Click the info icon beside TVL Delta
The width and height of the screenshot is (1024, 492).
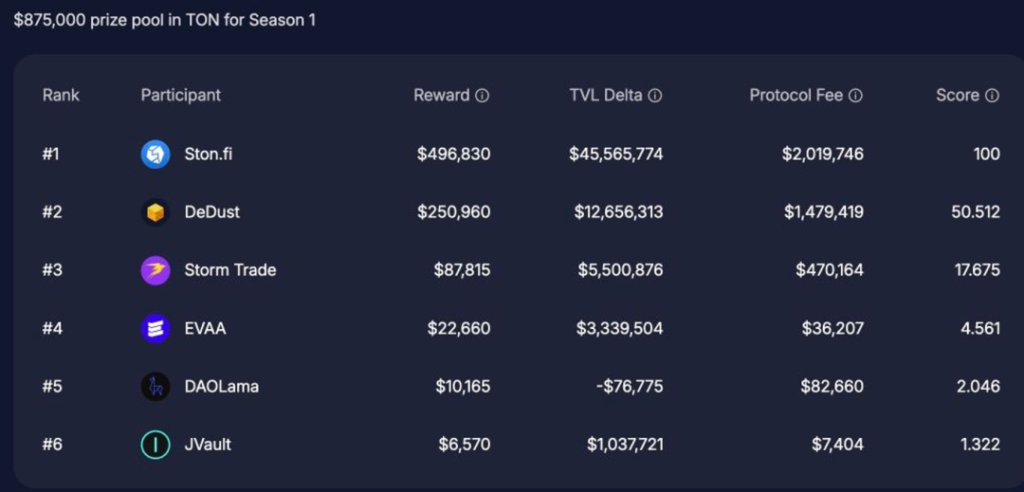pos(655,96)
